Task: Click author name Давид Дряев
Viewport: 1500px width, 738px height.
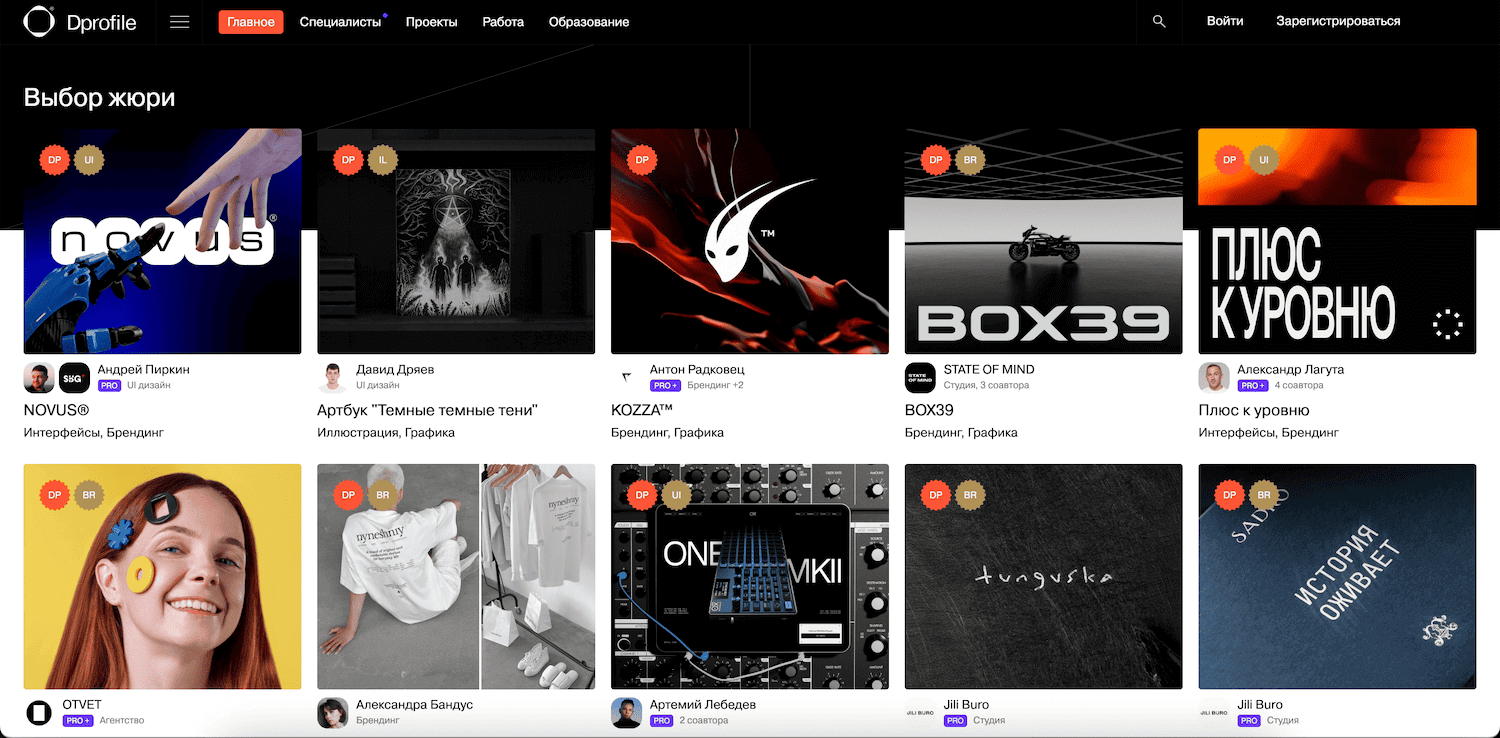Action: click(395, 369)
